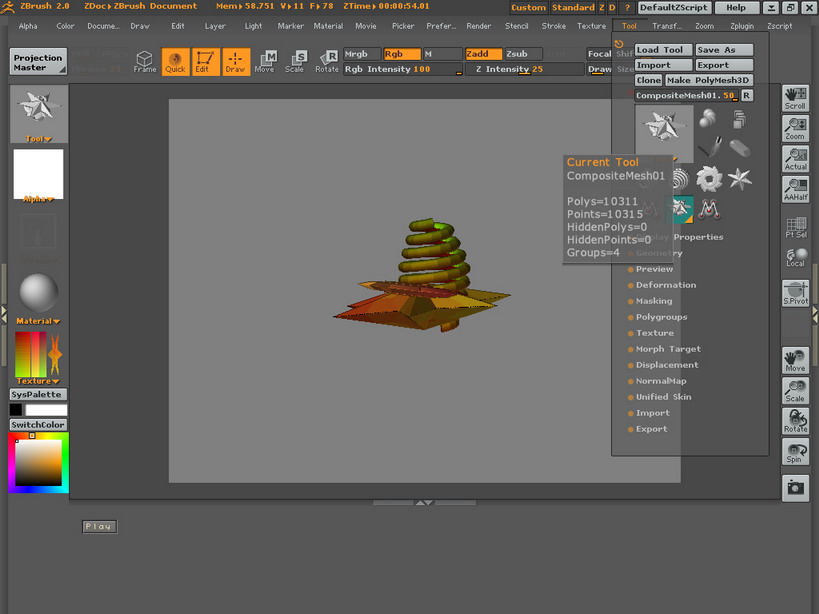Activate the Draw mode icon

(236, 63)
